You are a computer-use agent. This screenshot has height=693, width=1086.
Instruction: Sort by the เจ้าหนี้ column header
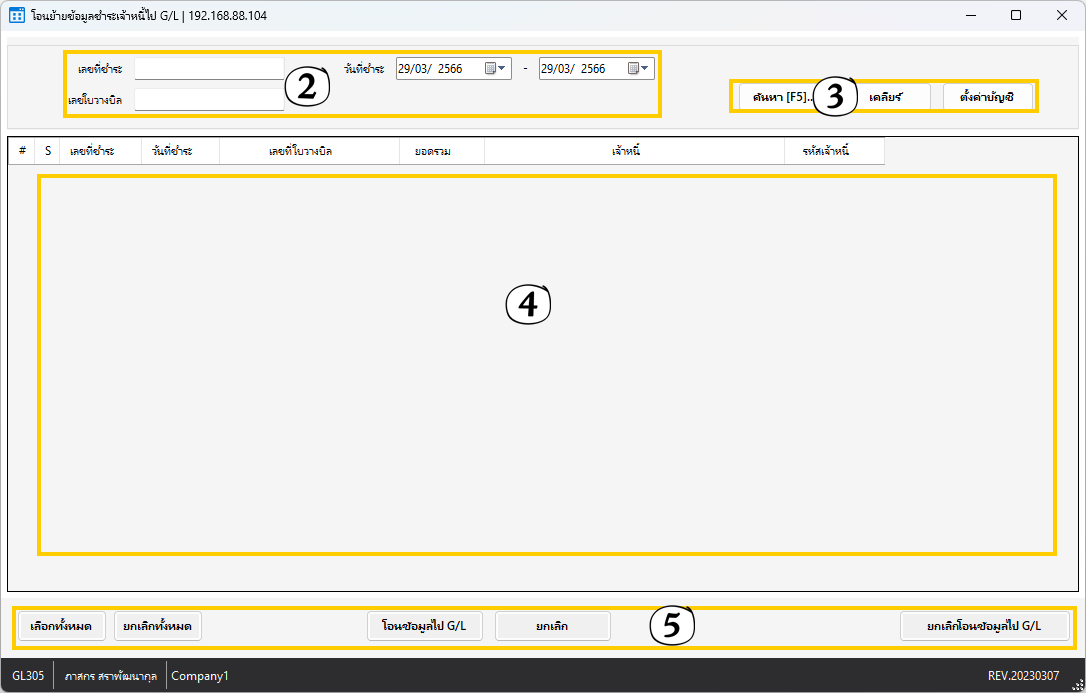click(634, 151)
